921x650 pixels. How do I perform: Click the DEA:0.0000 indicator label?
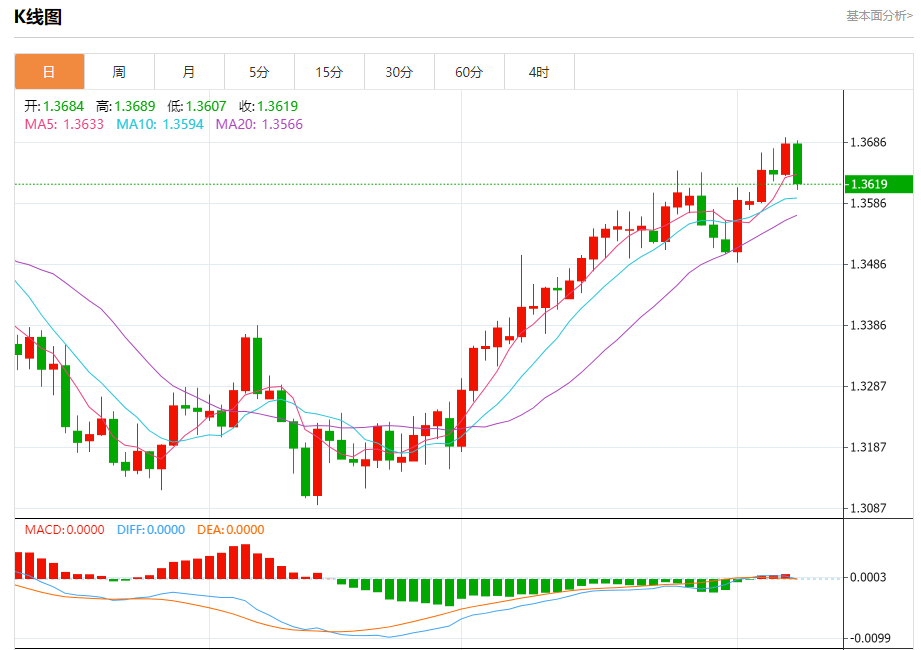231,530
